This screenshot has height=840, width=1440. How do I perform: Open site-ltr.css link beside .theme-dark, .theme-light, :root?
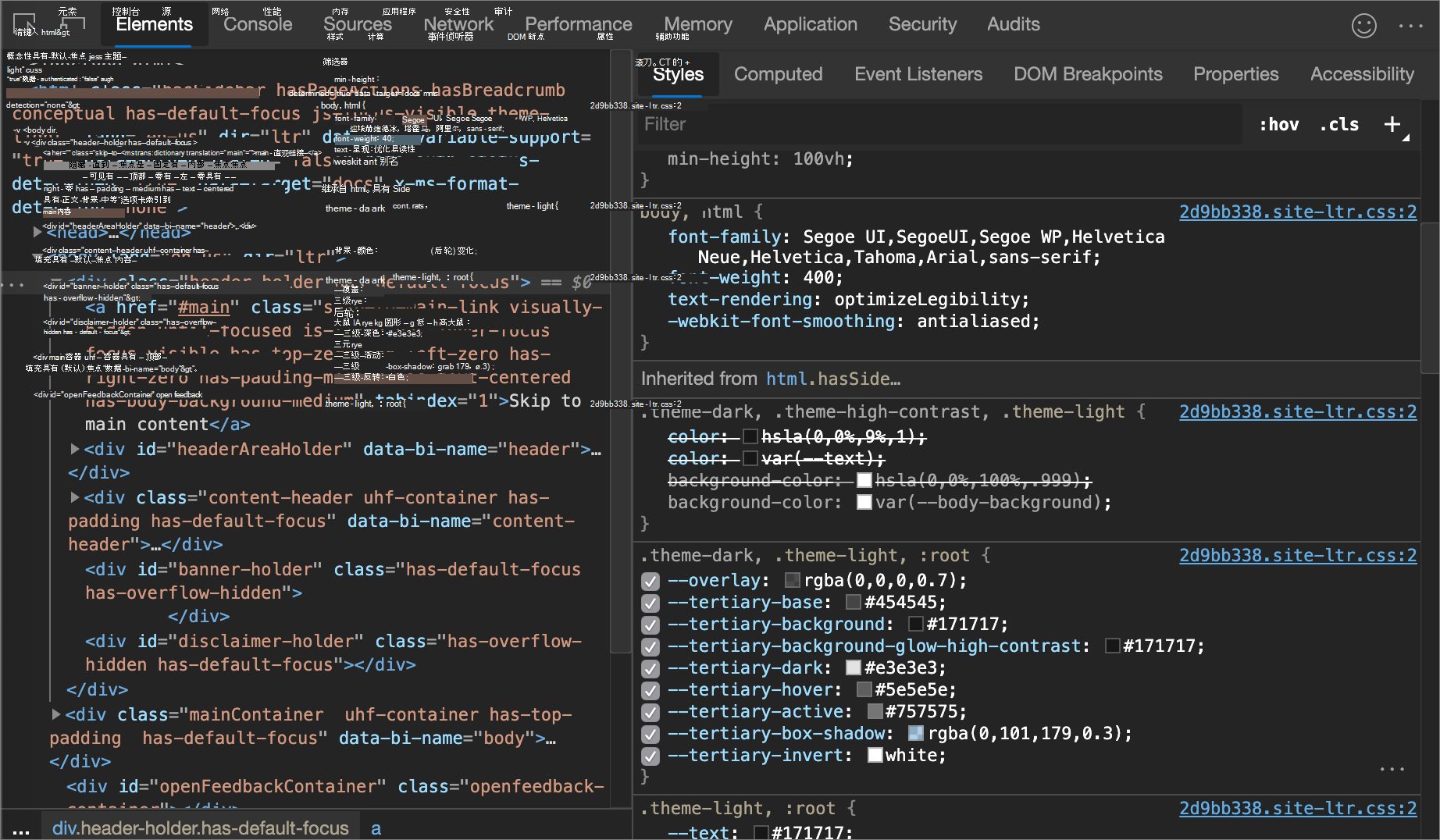[1298, 555]
